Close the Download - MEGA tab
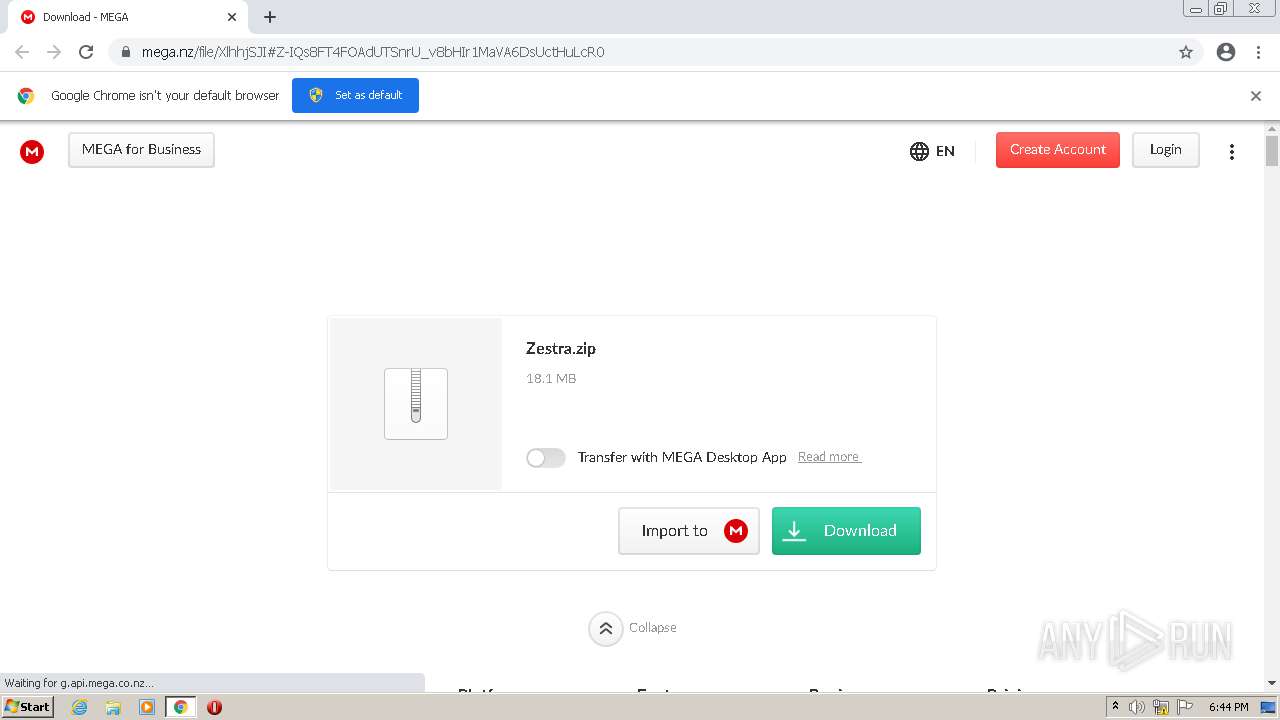 [x=232, y=17]
